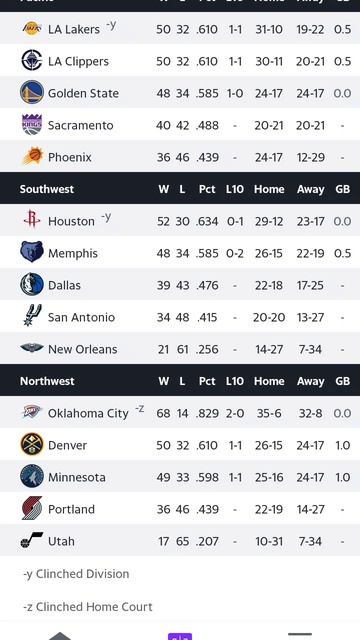
Task: Tap the LA Clippers team logo
Action: click(32, 60)
